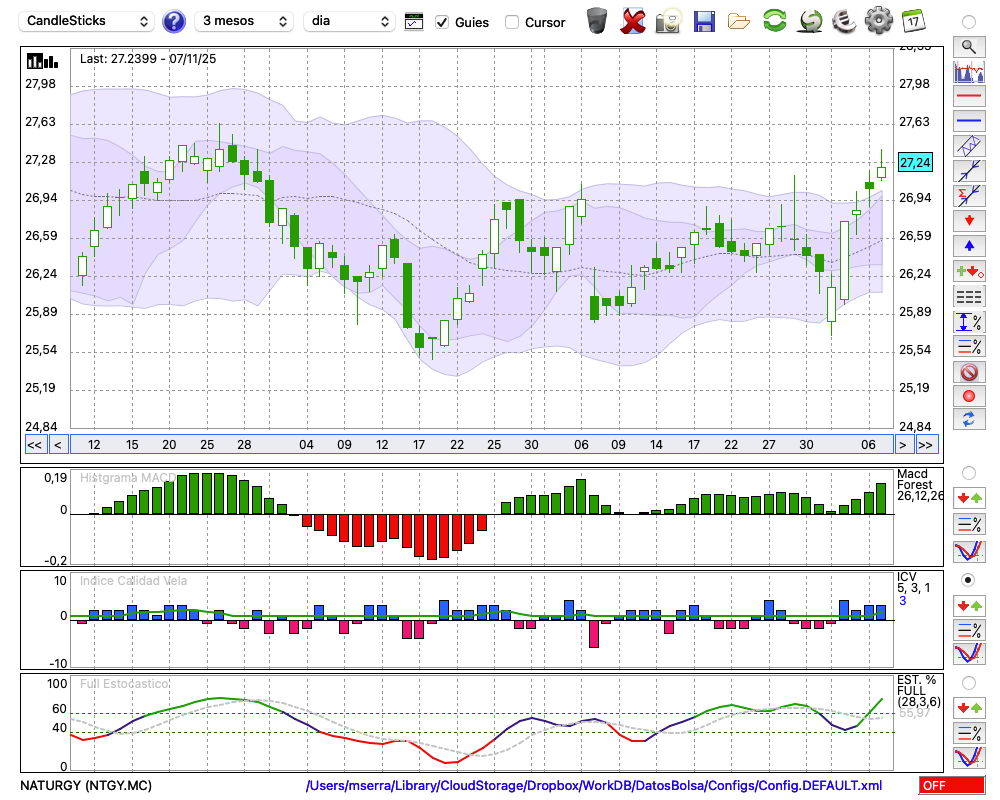Toggle the red OFF button

pos(951,785)
